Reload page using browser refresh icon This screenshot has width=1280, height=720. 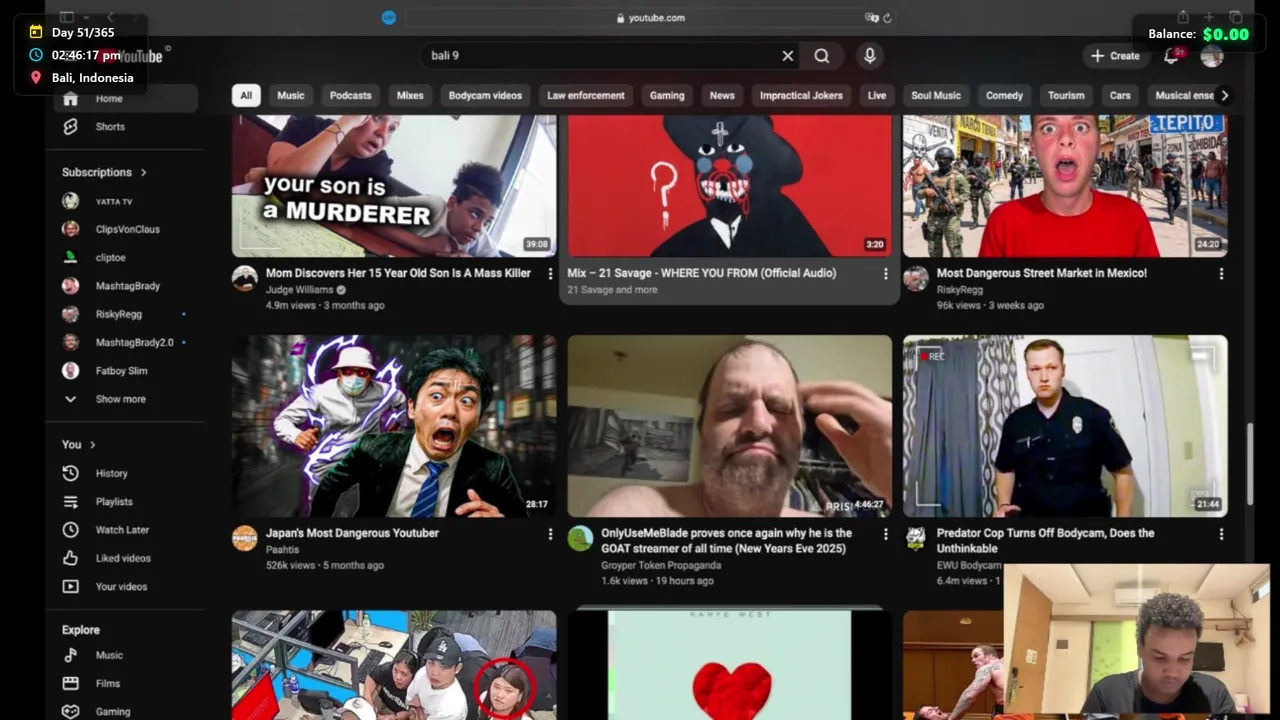[x=887, y=18]
